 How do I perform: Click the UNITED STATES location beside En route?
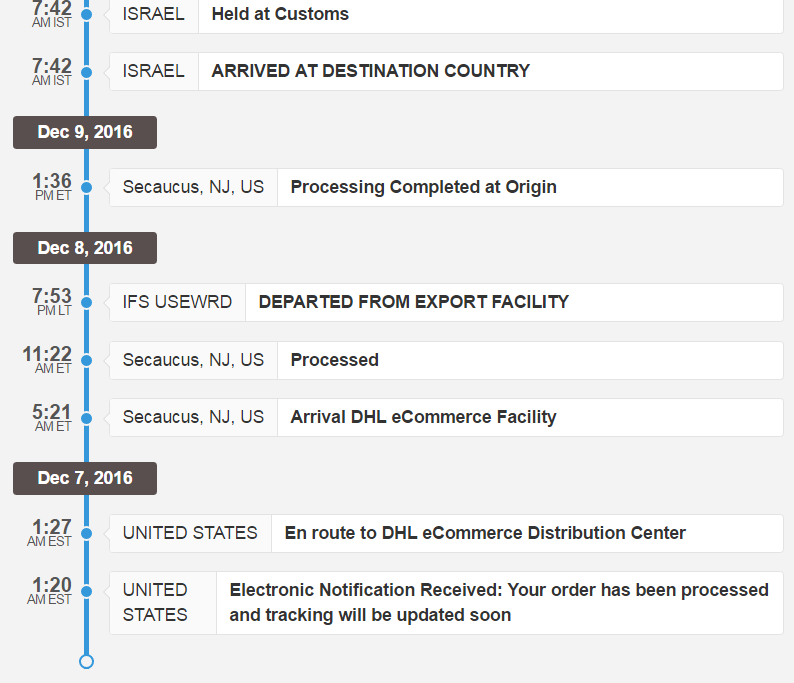click(x=190, y=533)
